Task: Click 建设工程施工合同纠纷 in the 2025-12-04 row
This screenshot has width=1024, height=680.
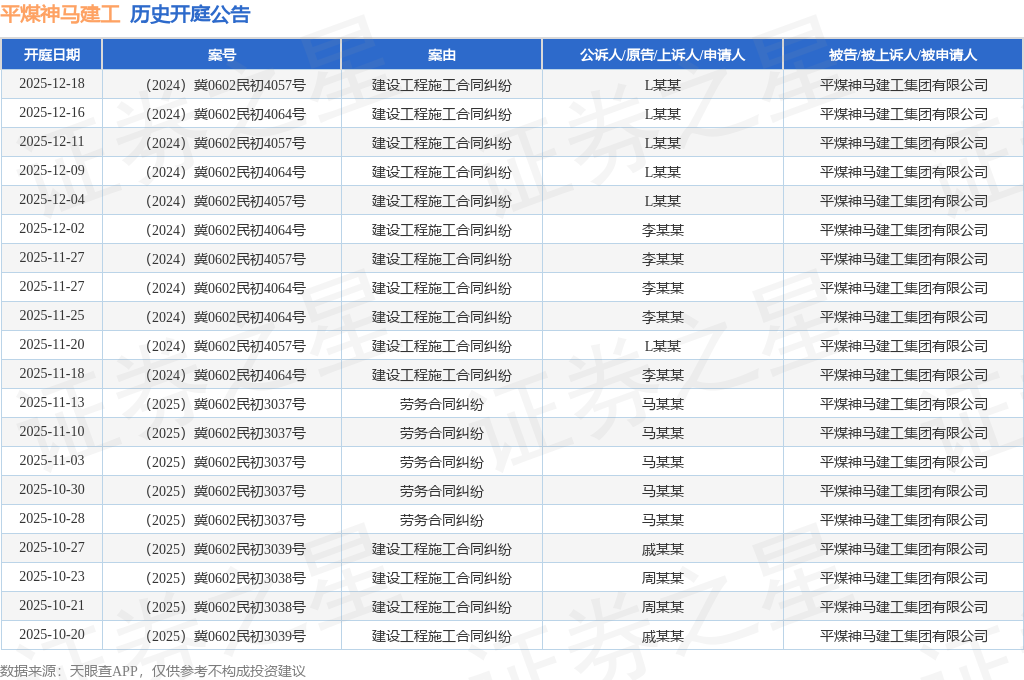Action: pos(441,201)
